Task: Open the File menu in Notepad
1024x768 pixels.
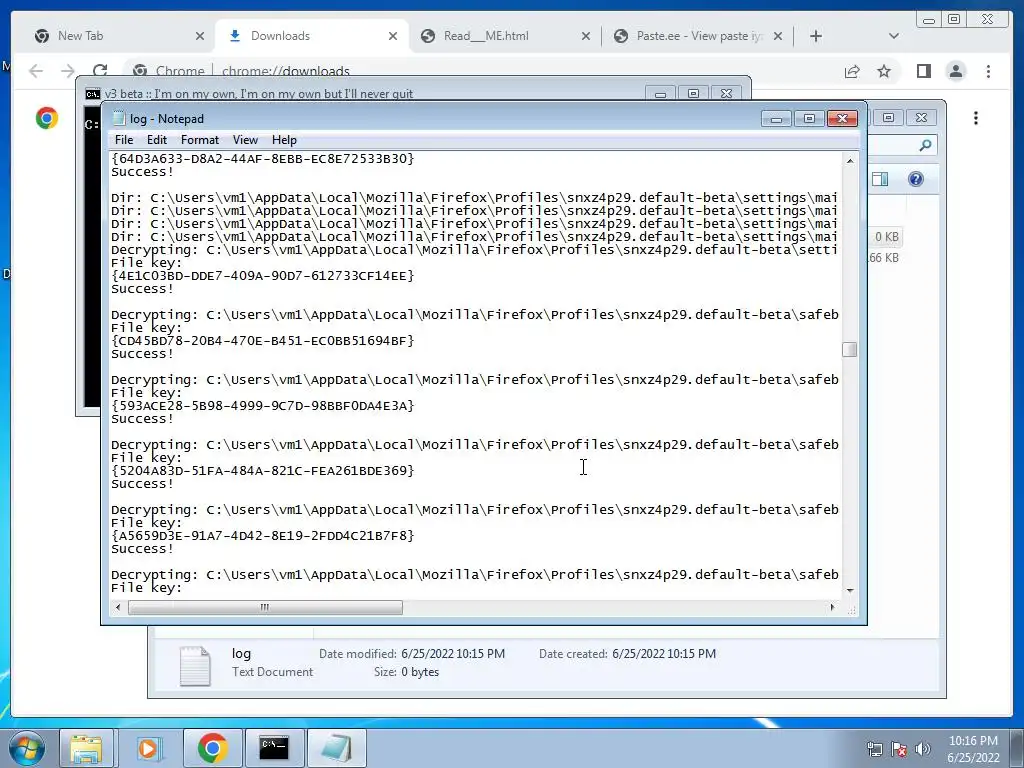Action: [123, 140]
